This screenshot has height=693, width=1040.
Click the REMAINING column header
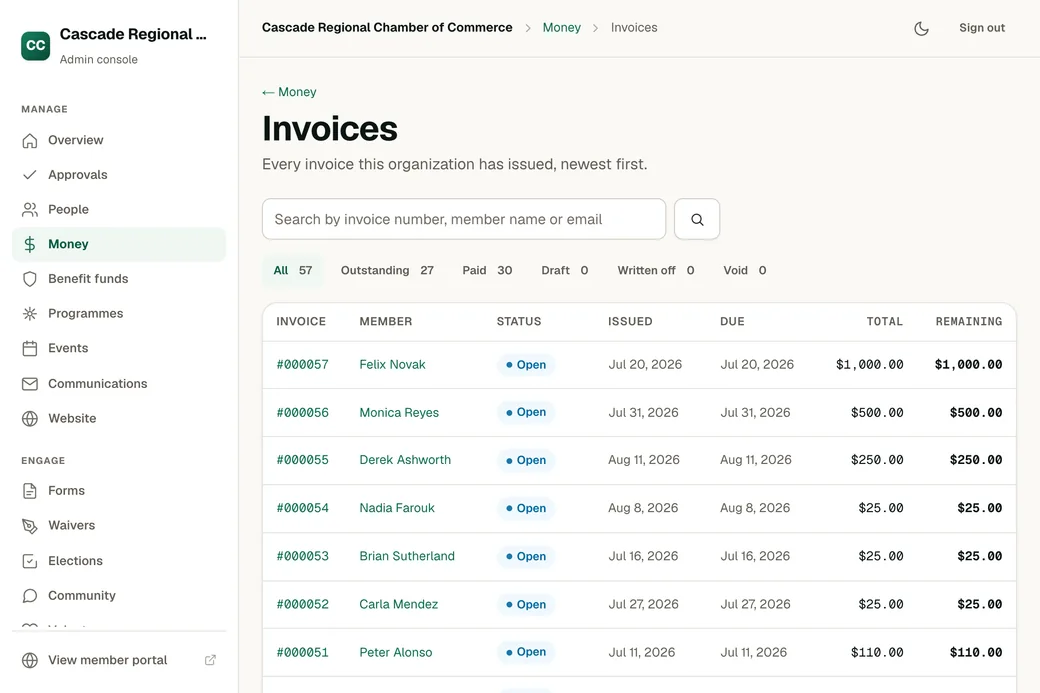pos(968,322)
